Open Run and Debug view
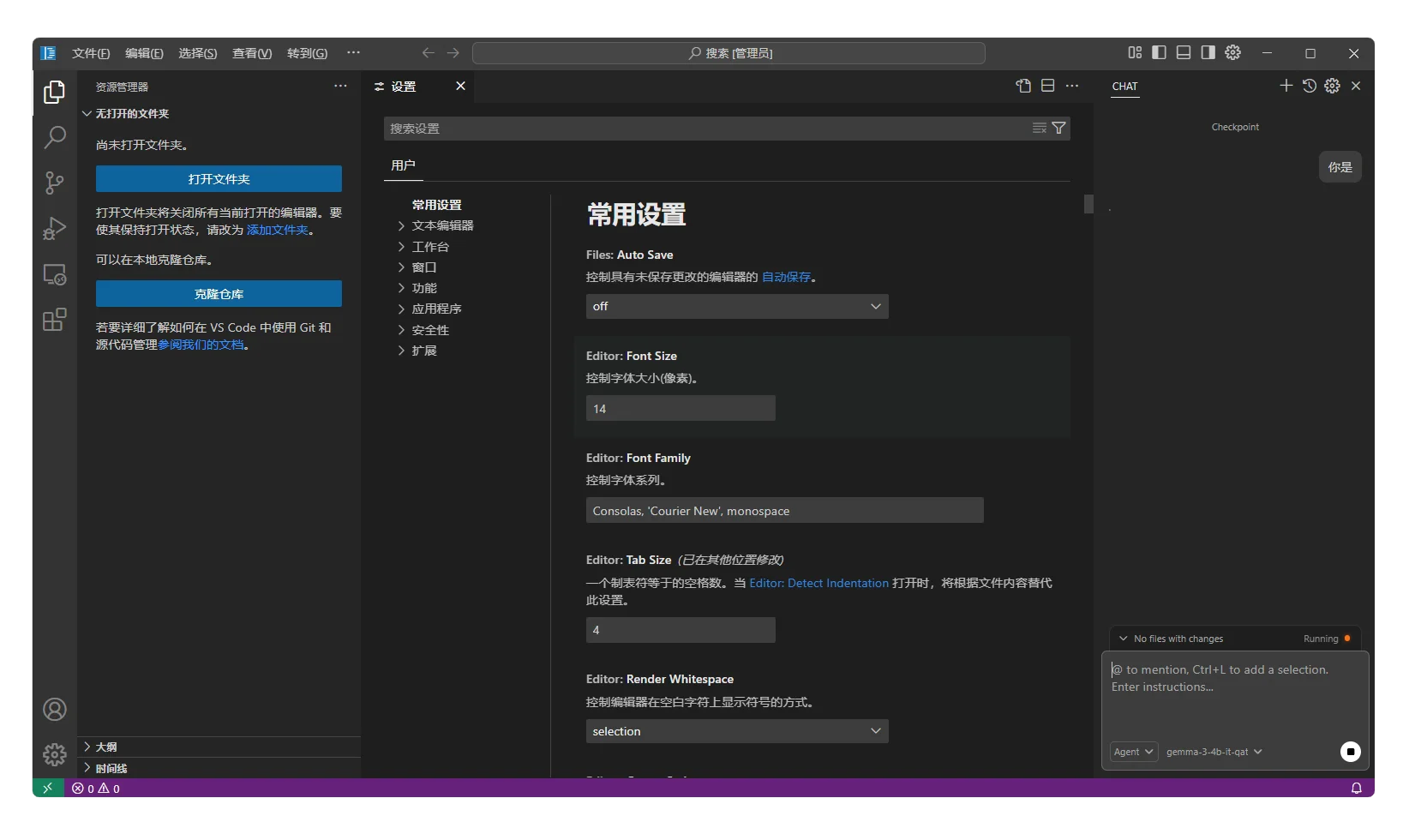1409x840 pixels. click(54, 229)
